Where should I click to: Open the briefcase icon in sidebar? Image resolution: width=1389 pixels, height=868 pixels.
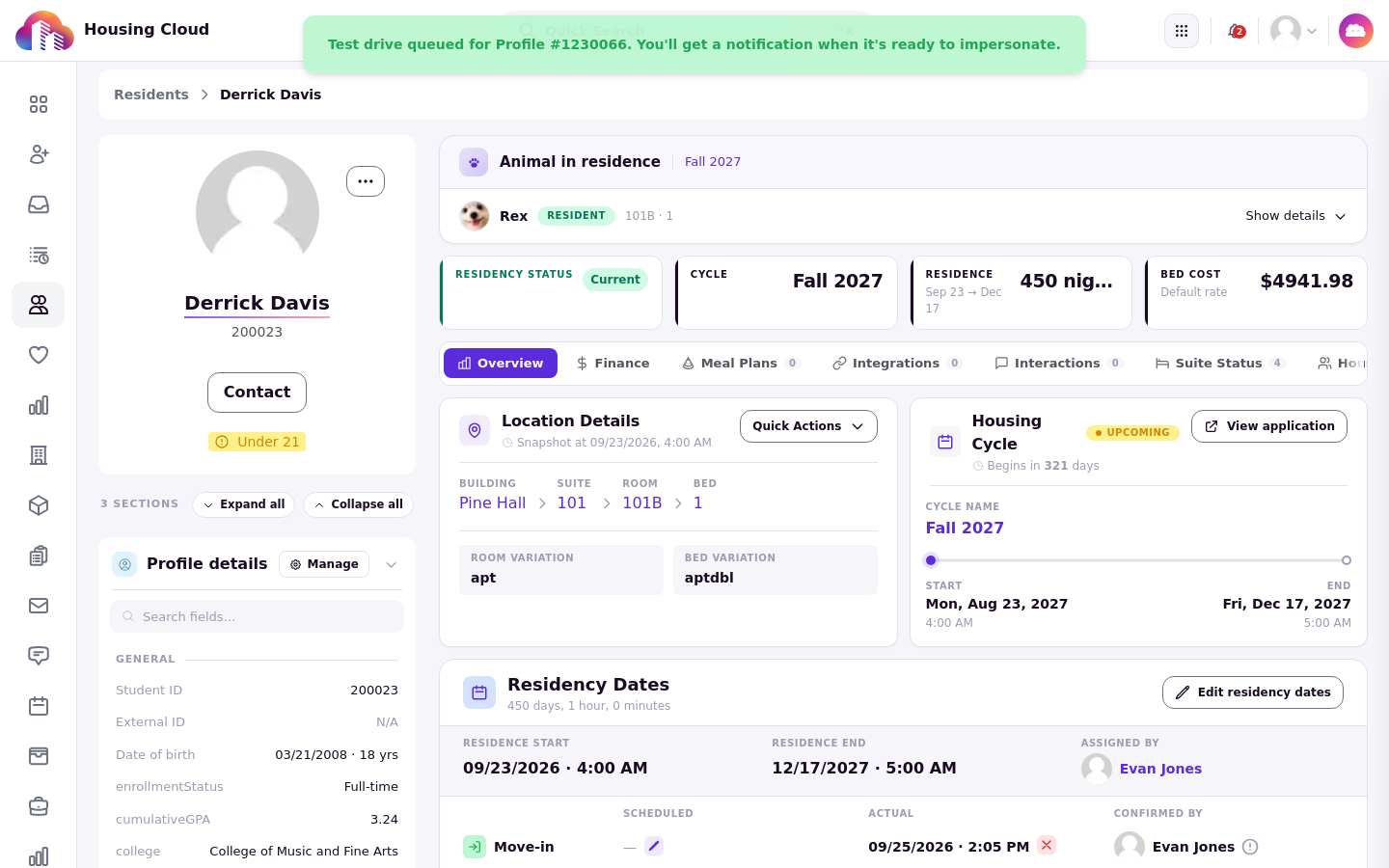click(x=39, y=806)
